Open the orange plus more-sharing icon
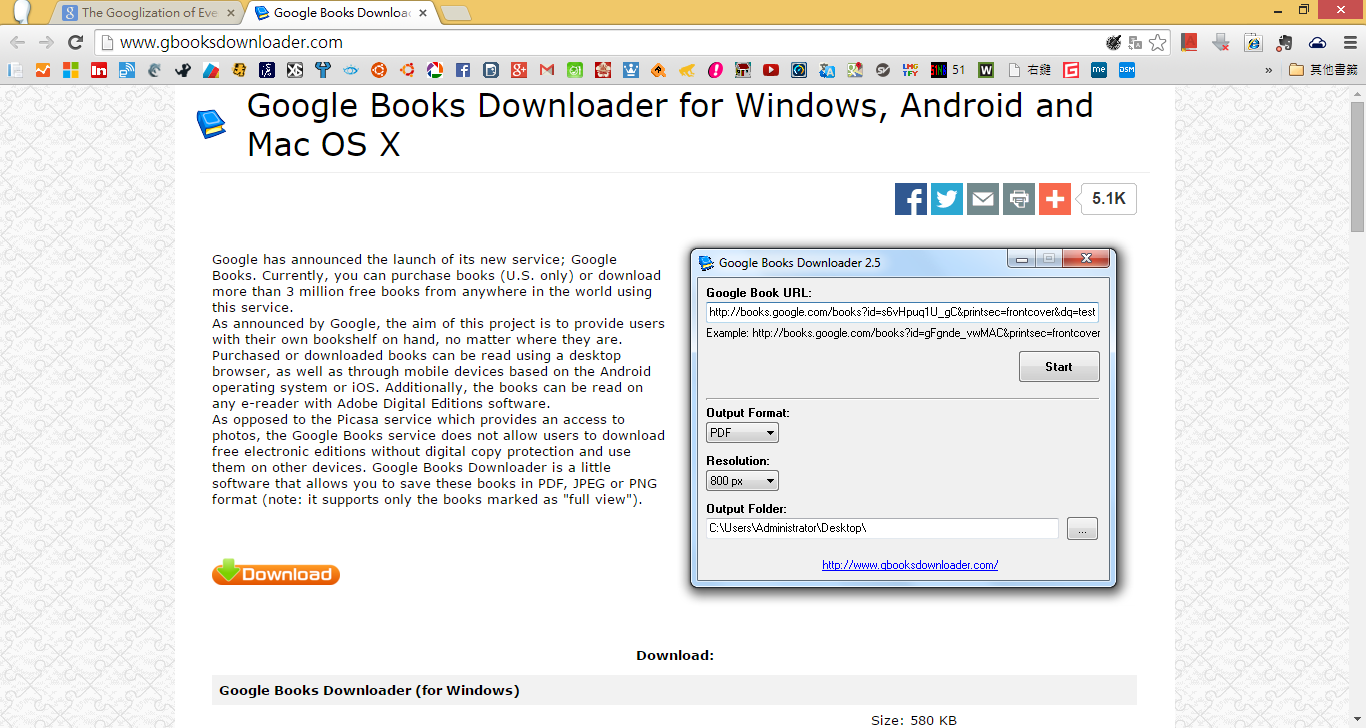Screen dimensions: 1366x728 (1055, 198)
